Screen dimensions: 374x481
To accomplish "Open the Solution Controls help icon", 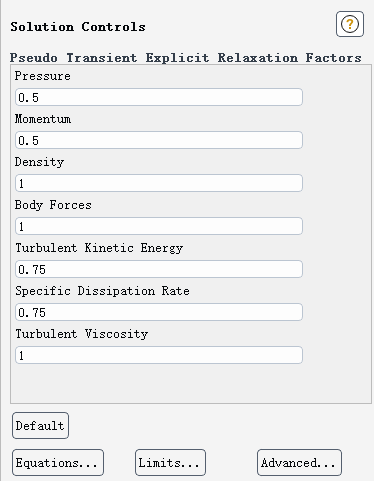I will 350,24.
